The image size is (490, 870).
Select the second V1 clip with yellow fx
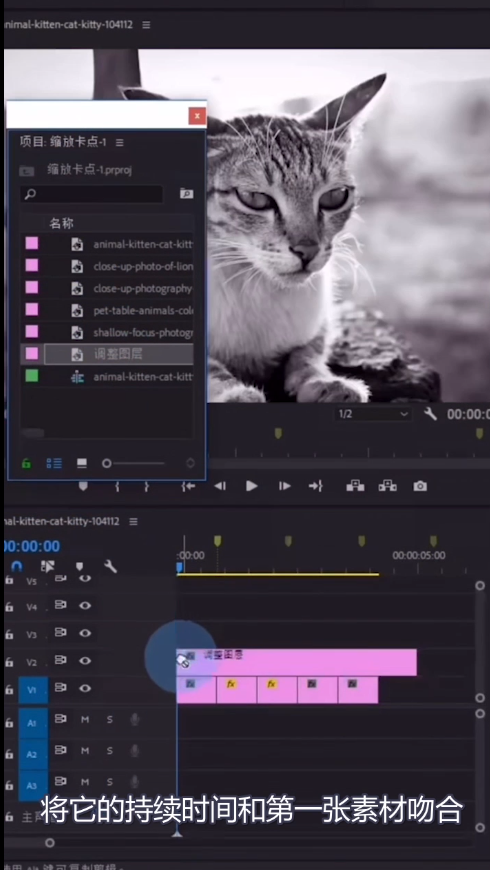click(x=236, y=690)
